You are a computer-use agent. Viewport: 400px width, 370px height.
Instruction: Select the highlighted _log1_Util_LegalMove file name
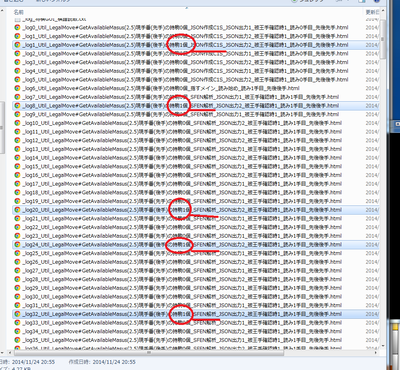point(185,45)
